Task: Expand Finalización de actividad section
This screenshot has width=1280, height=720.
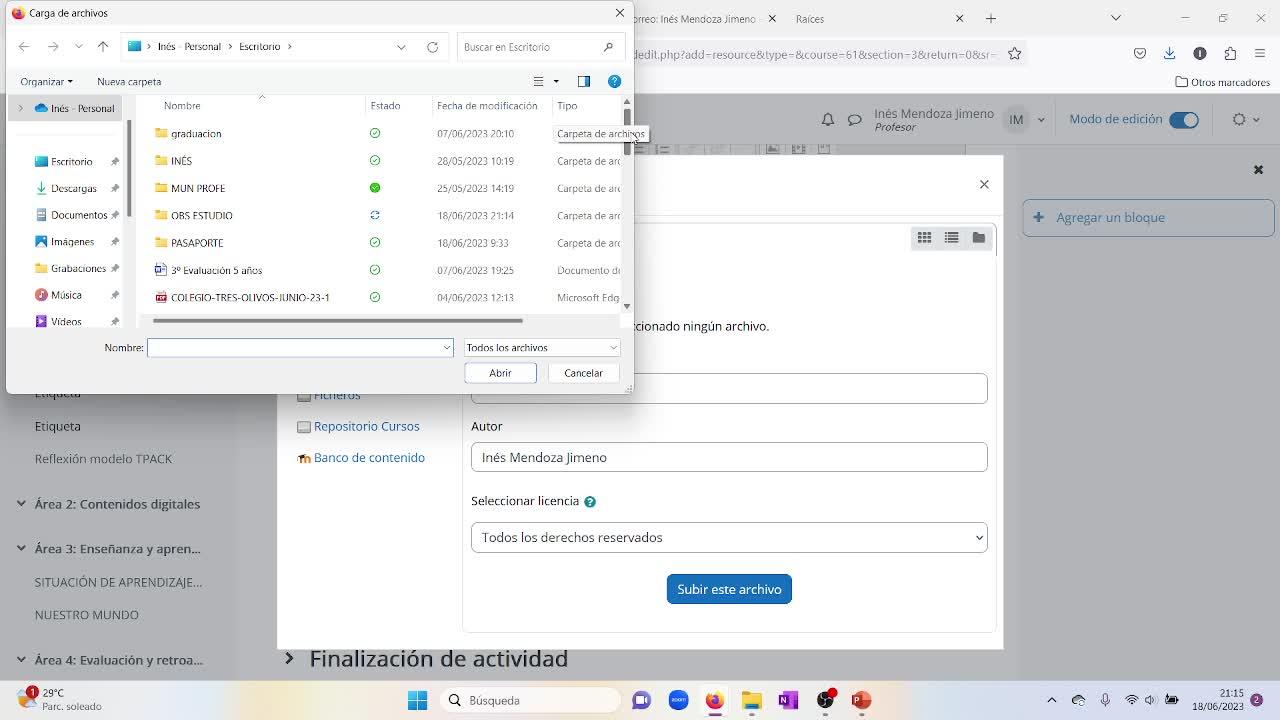Action: coord(290,658)
